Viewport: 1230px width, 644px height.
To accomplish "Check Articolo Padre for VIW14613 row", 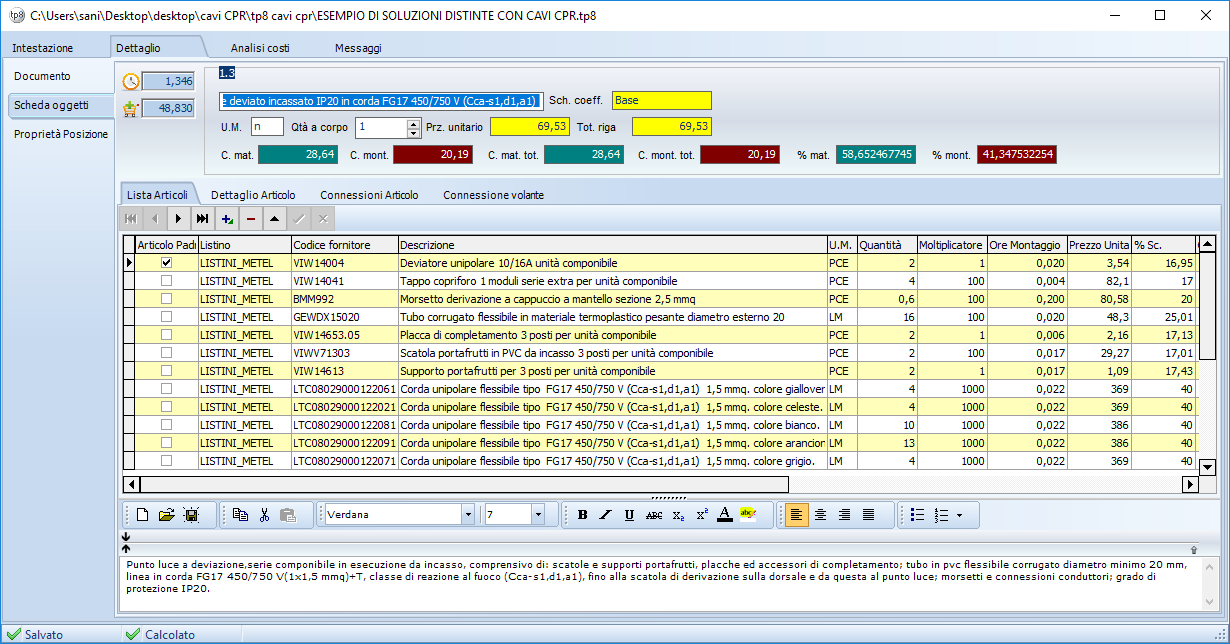I will pyautogui.click(x=166, y=371).
